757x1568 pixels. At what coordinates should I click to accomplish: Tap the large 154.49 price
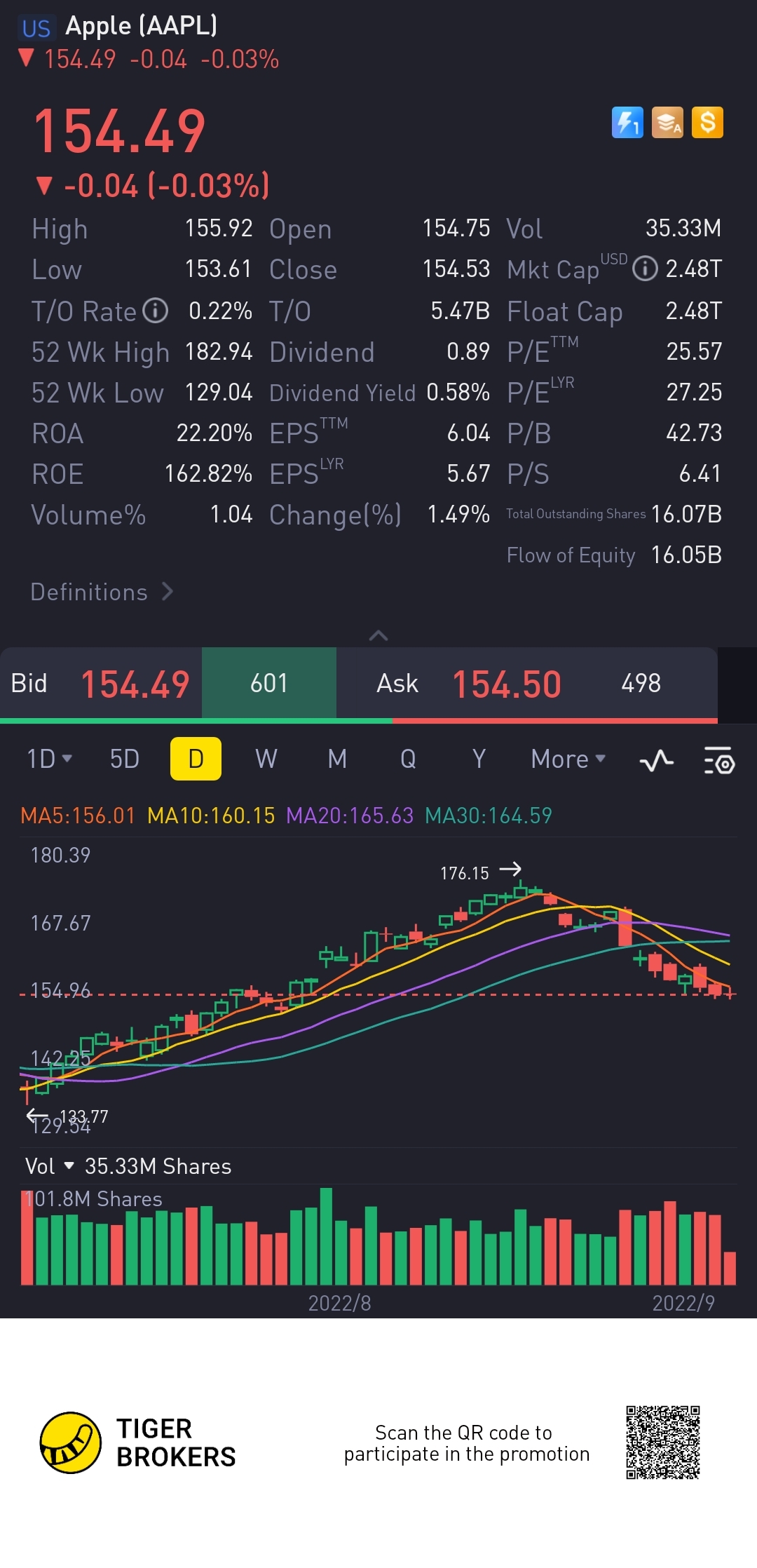119,132
